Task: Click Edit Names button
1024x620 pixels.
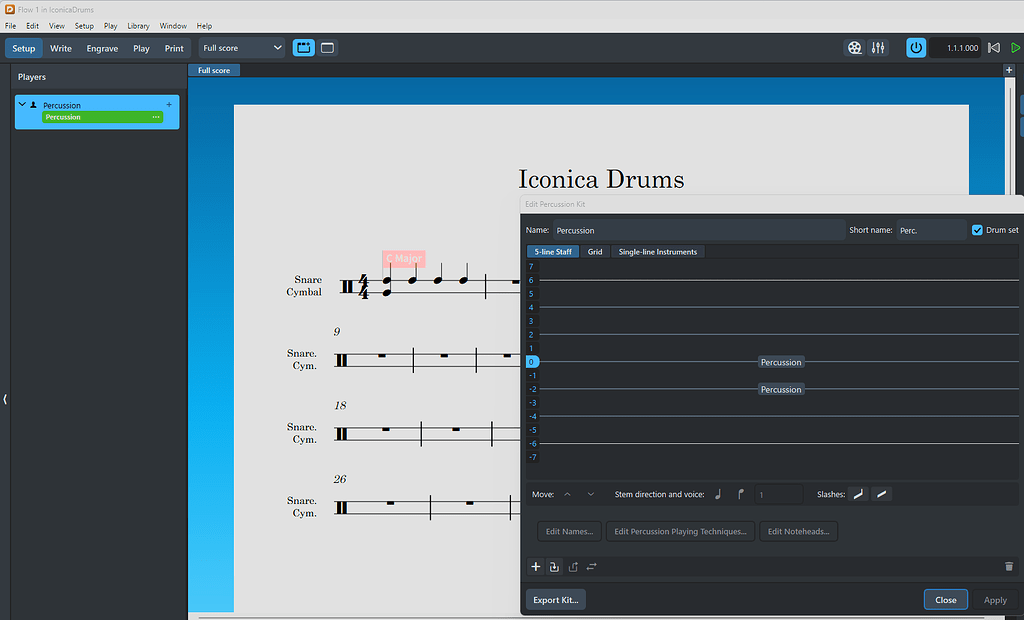Action: tap(569, 531)
